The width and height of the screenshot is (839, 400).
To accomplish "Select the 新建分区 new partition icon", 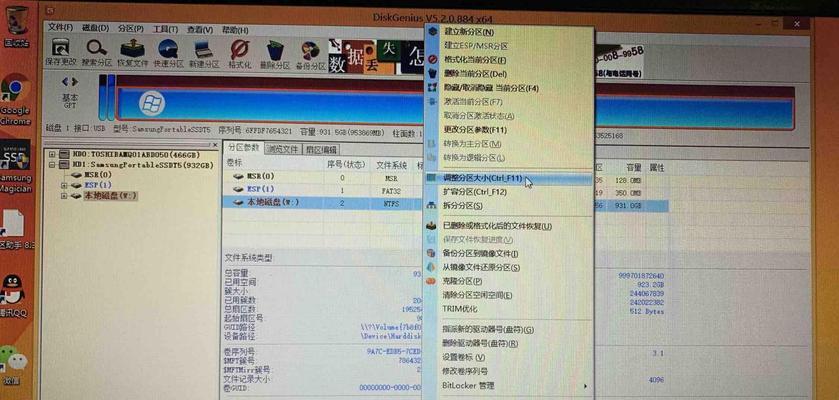I will click(x=204, y=54).
